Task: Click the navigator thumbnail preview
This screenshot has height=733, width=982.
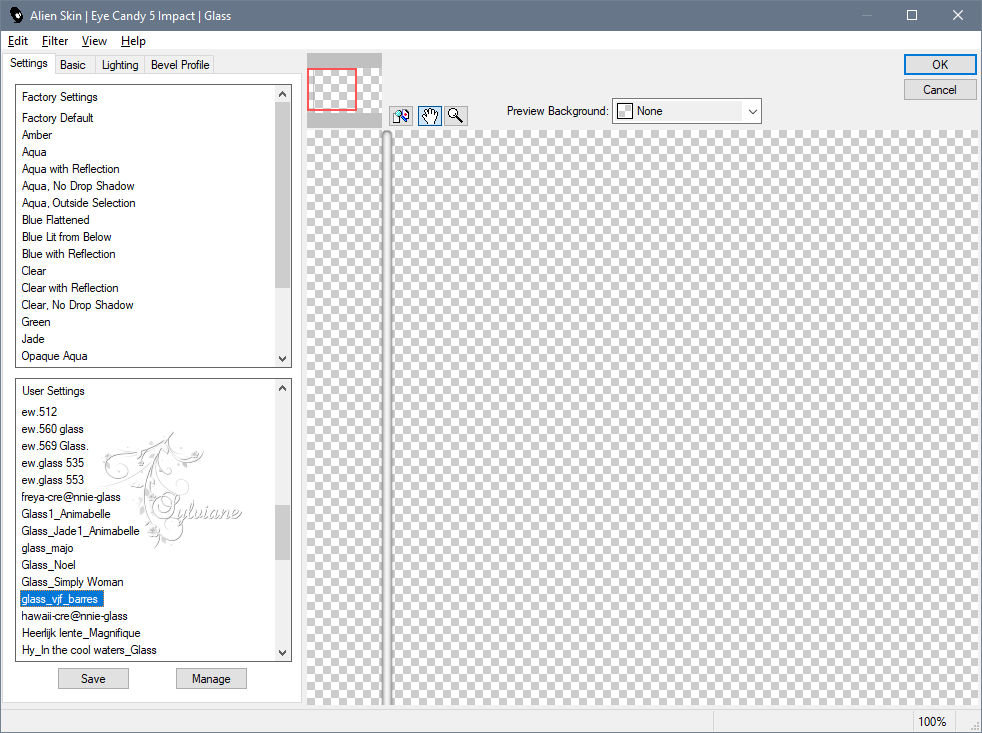Action: coord(344,90)
